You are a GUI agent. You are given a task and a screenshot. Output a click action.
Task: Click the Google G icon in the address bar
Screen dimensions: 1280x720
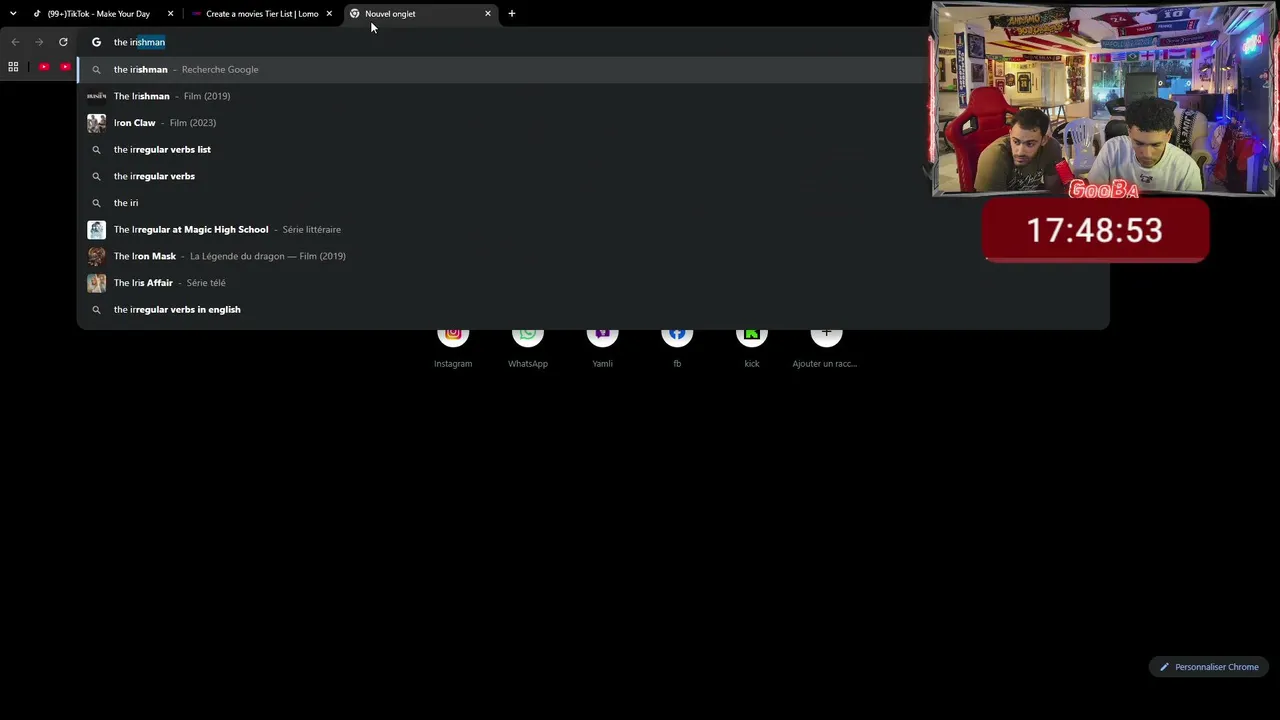[96, 42]
